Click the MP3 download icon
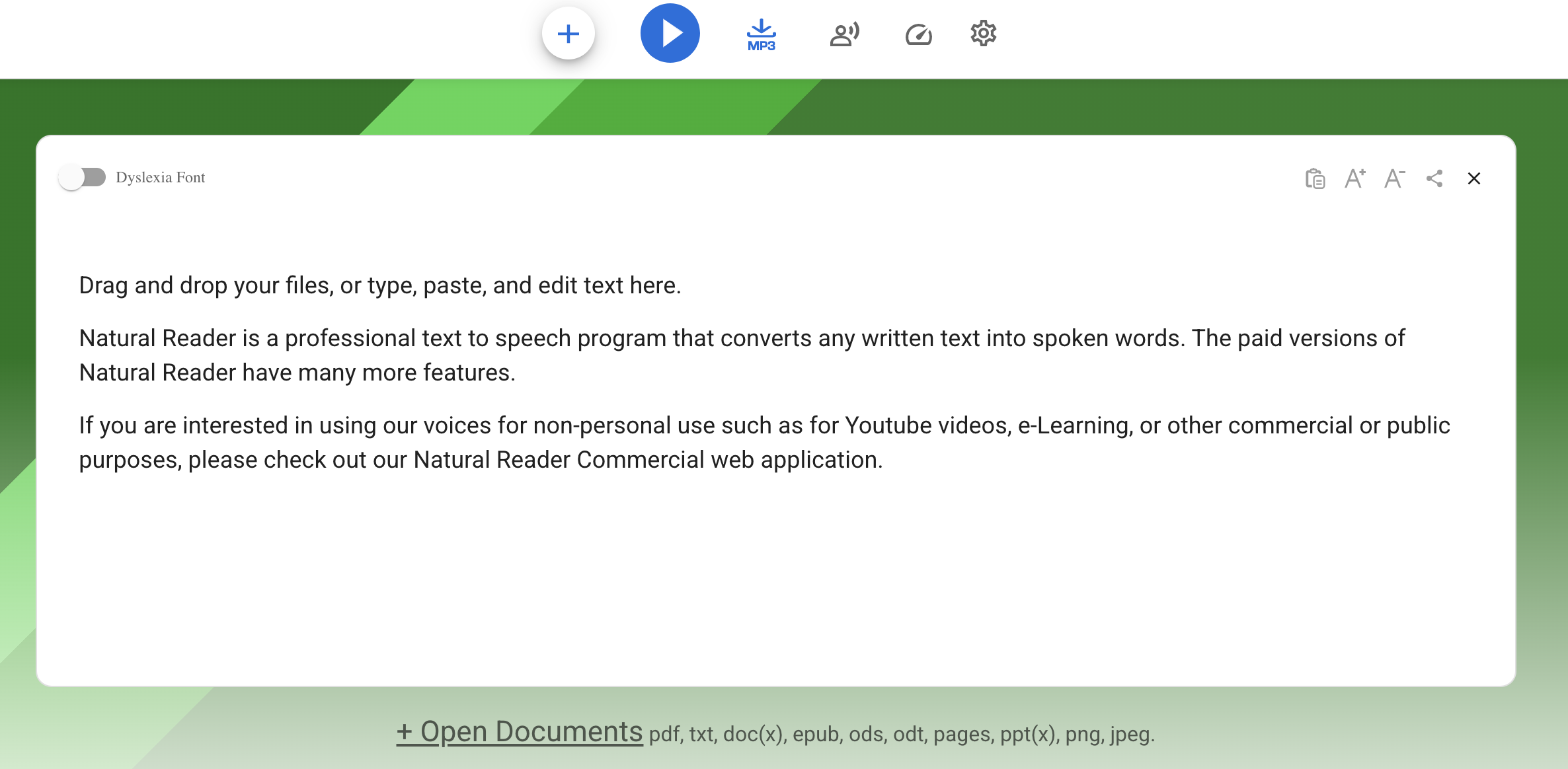Image resolution: width=1568 pixels, height=769 pixels. click(760, 33)
